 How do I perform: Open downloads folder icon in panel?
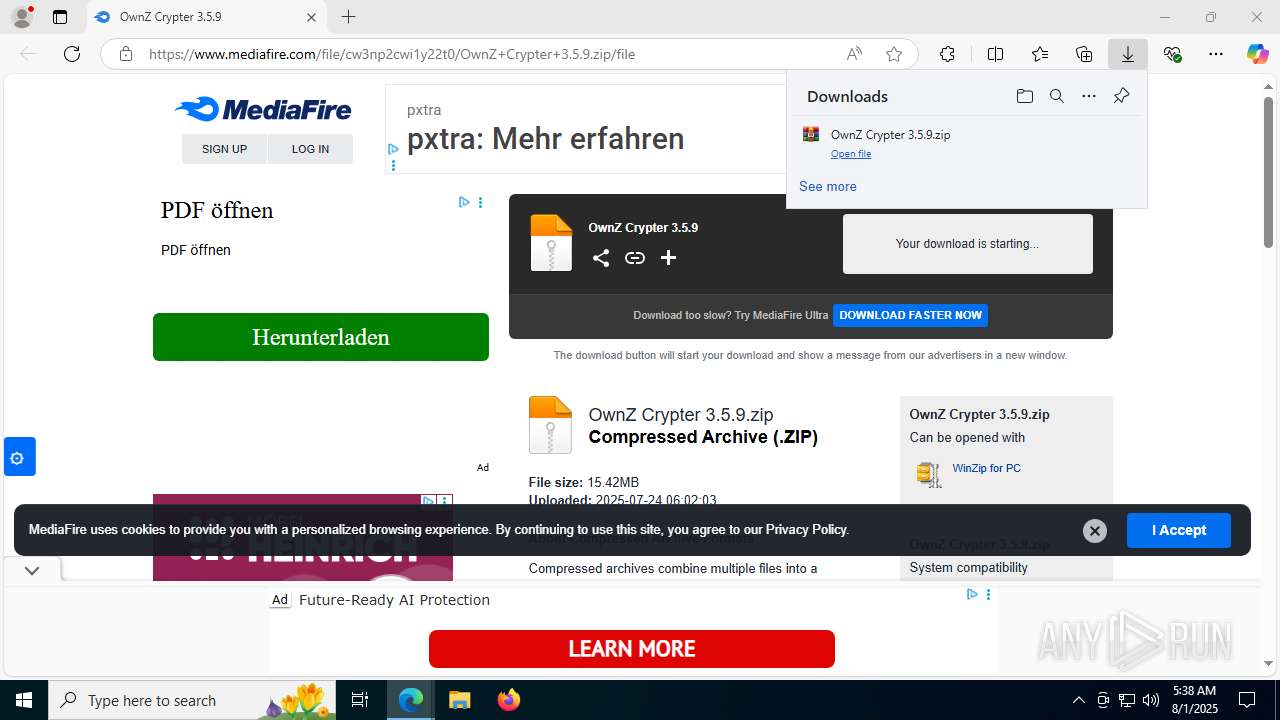coord(1024,96)
